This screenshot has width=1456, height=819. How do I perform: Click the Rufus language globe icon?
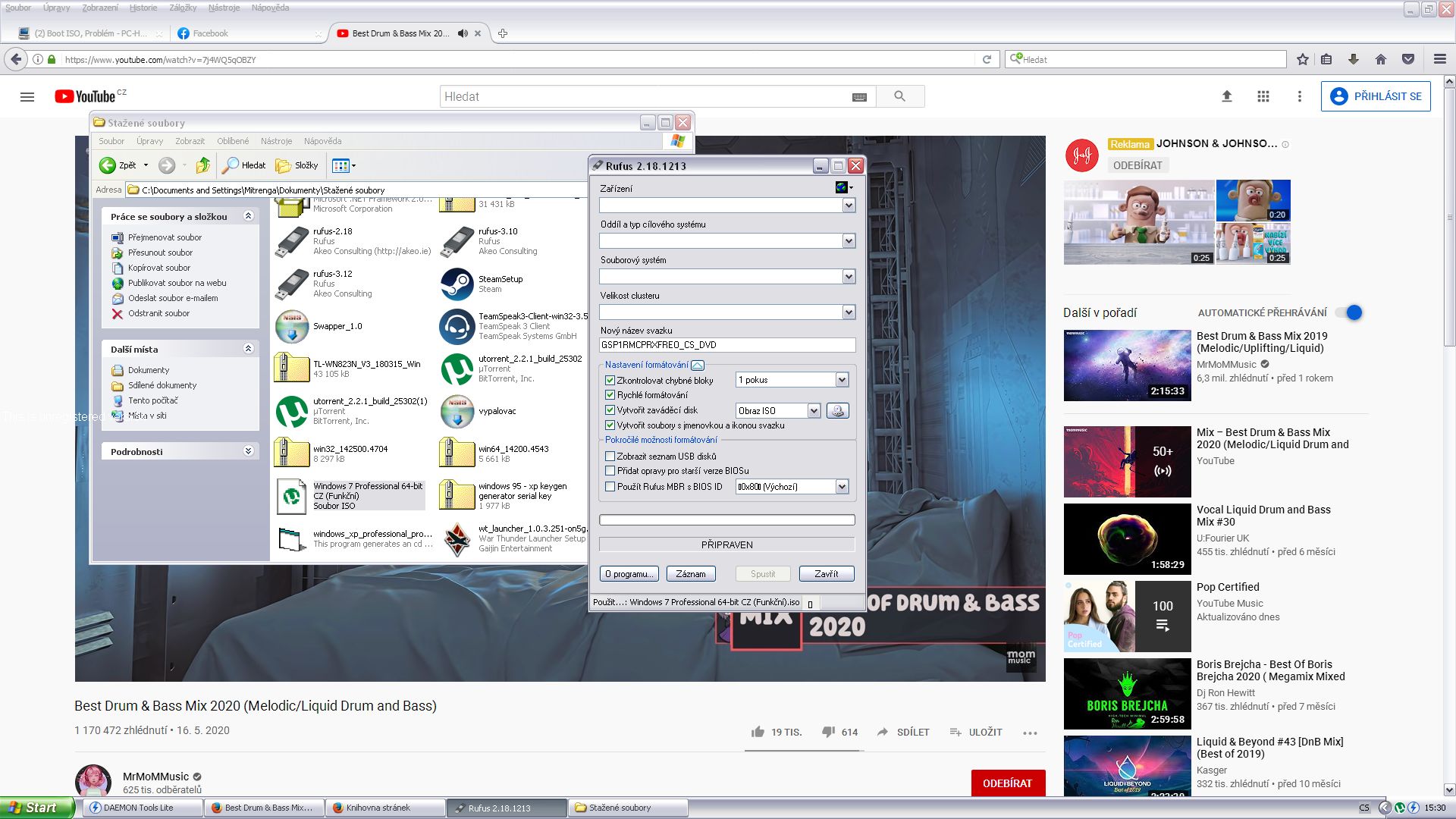(x=842, y=187)
